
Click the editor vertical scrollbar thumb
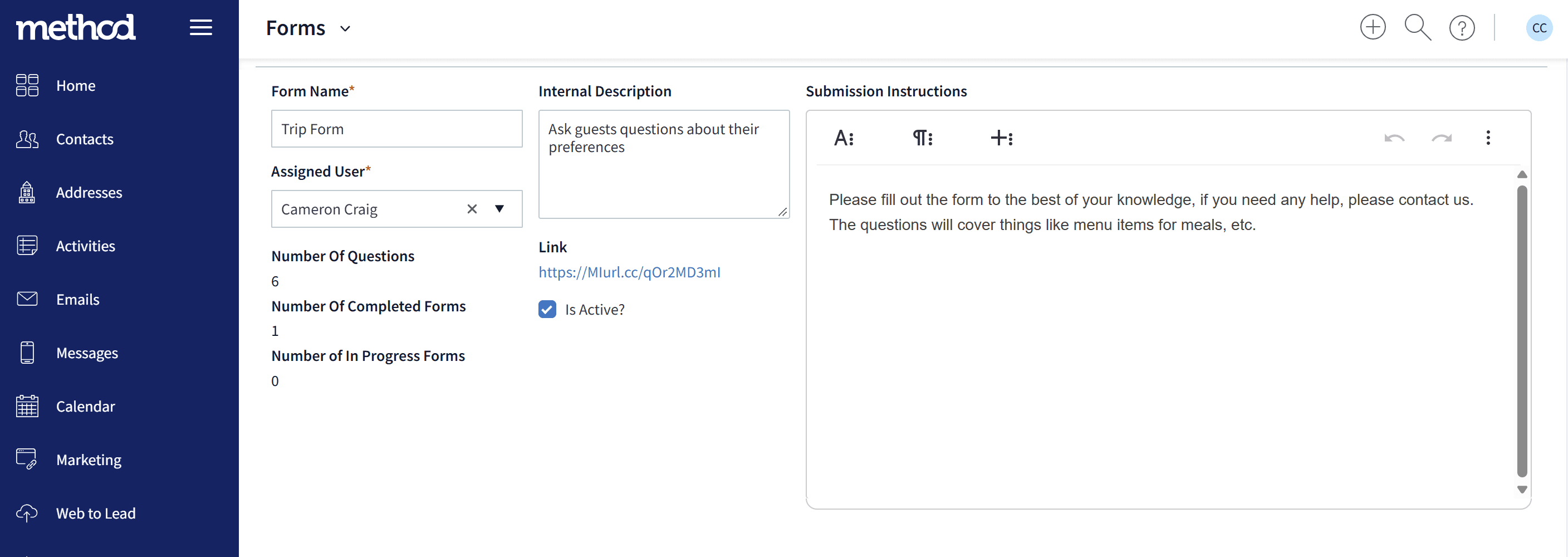click(1522, 331)
